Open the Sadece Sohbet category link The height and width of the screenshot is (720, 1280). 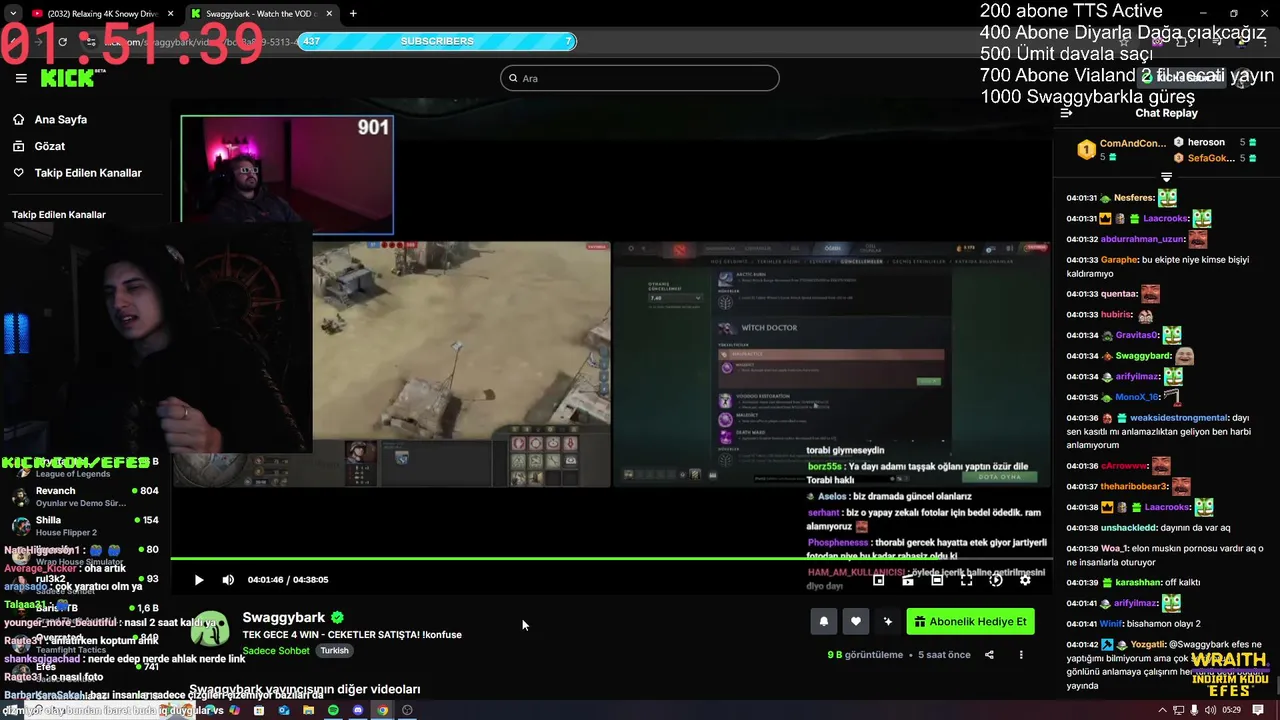(276, 651)
